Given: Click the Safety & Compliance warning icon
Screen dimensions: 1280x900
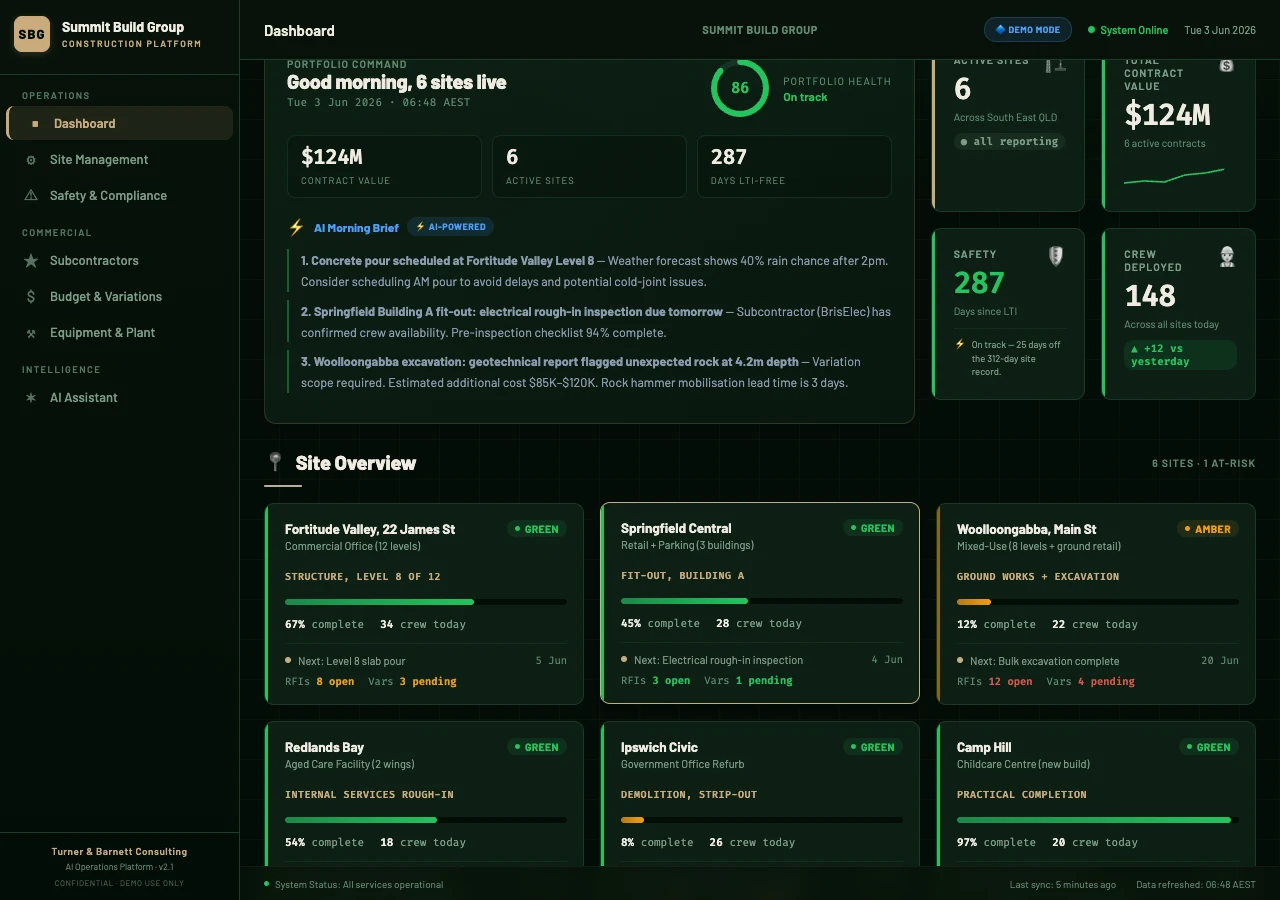Looking at the screenshot, I should (x=31, y=196).
